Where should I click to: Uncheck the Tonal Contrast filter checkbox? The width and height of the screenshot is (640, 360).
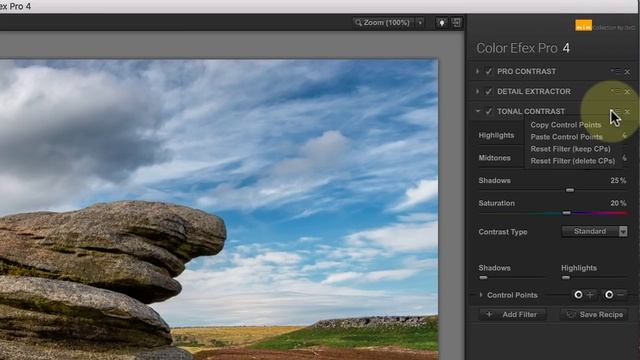coord(488,111)
